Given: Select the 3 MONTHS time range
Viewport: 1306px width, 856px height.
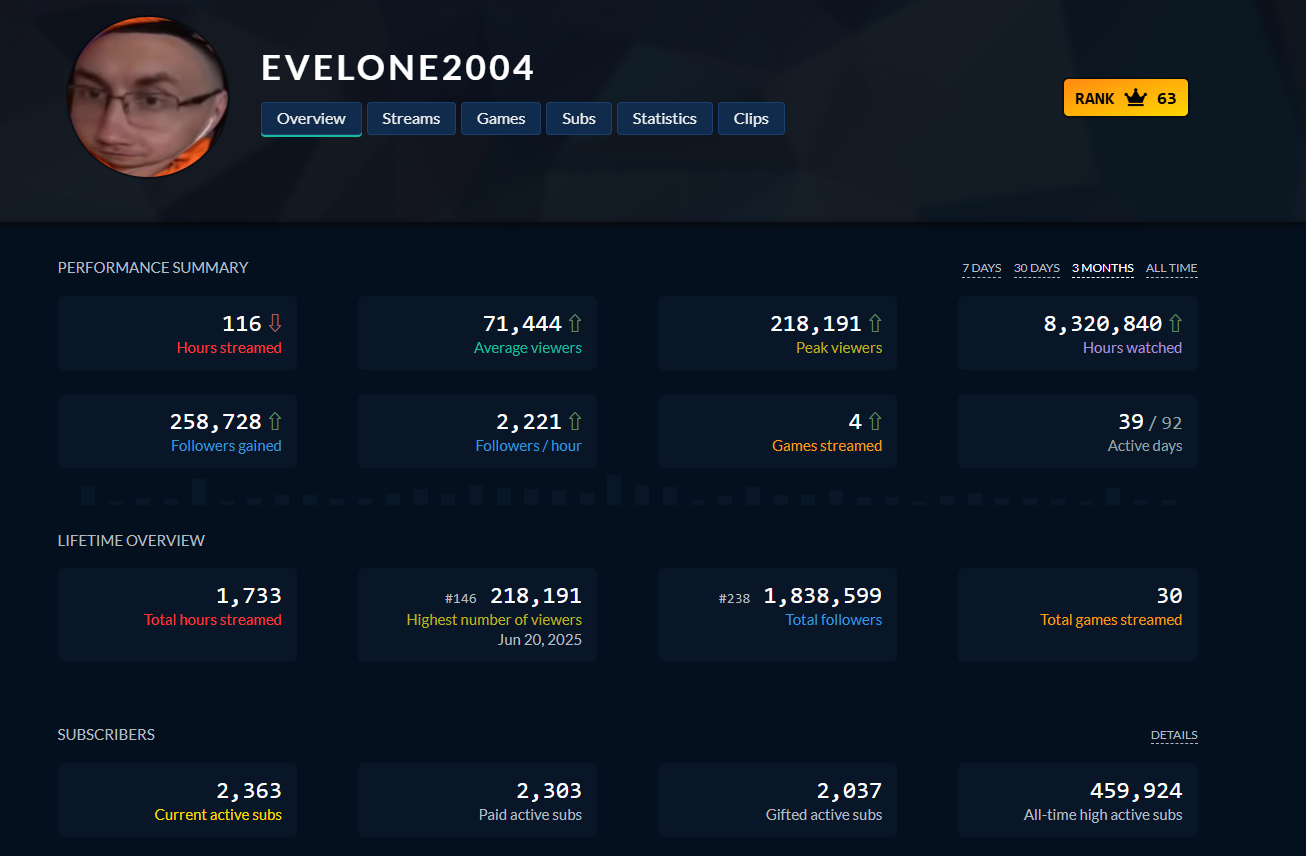Looking at the screenshot, I should [x=1103, y=268].
